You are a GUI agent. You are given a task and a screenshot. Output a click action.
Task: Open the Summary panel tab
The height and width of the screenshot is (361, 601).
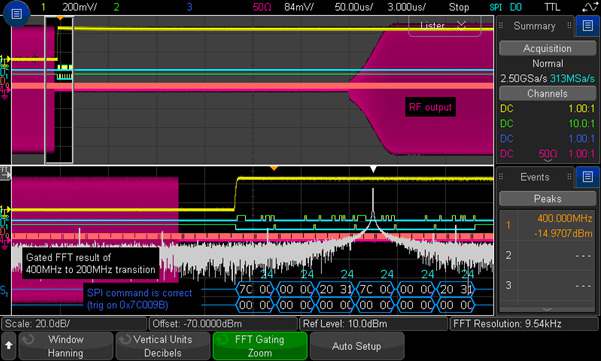coord(534,26)
